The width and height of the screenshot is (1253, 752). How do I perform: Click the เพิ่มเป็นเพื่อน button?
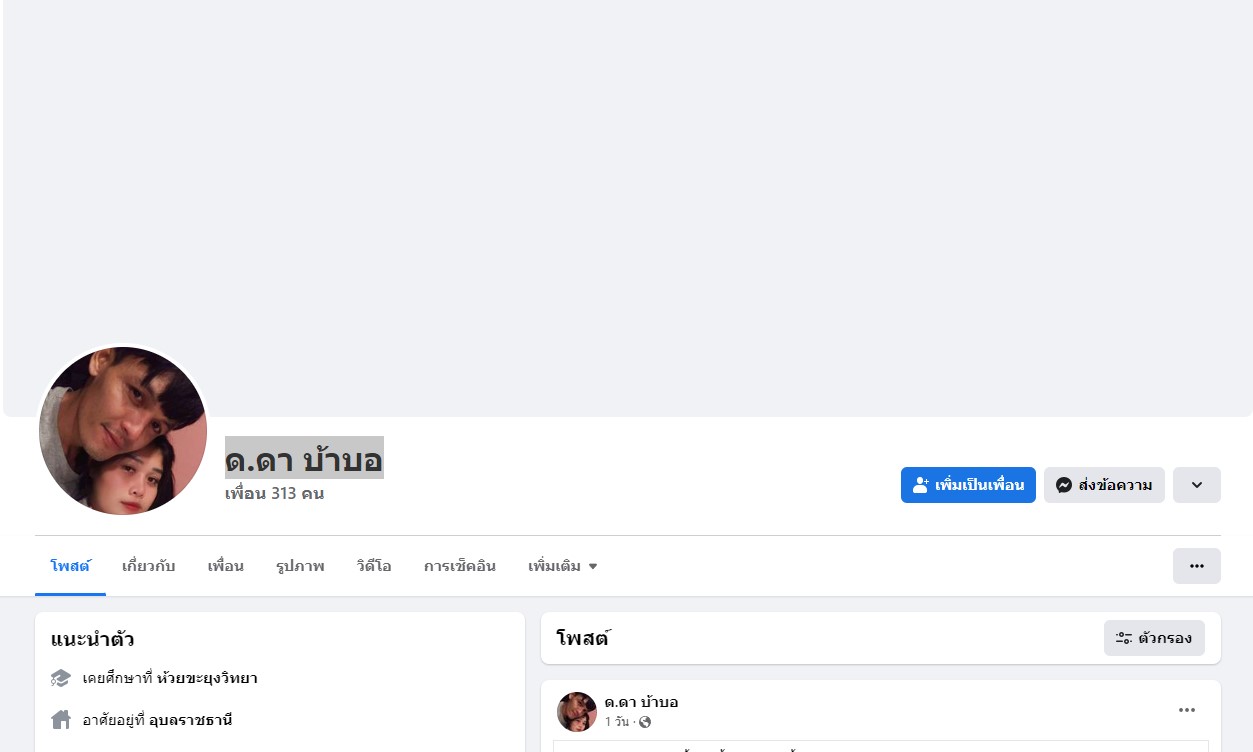click(968, 485)
